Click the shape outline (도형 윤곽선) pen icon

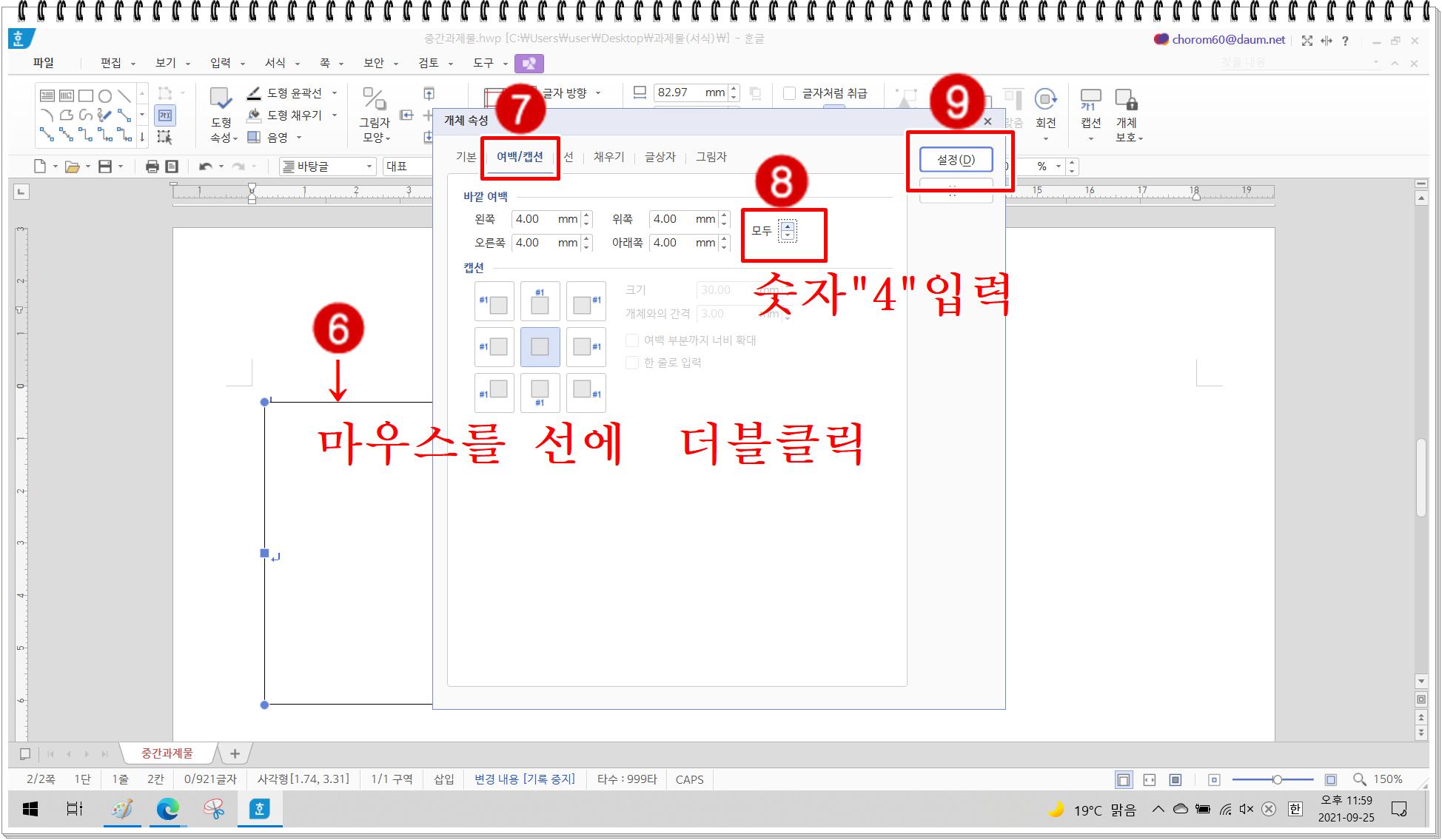pos(254,93)
